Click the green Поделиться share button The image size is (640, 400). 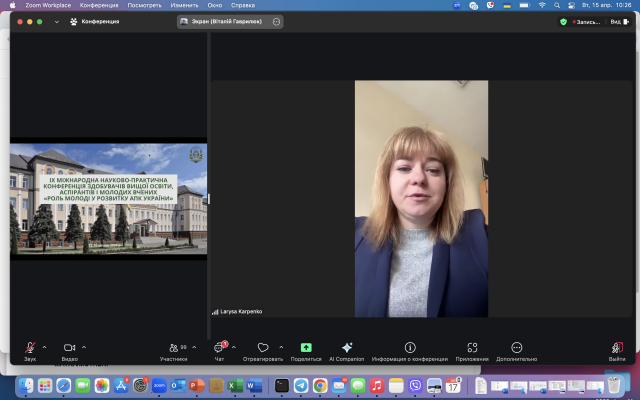click(x=306, y=348)
